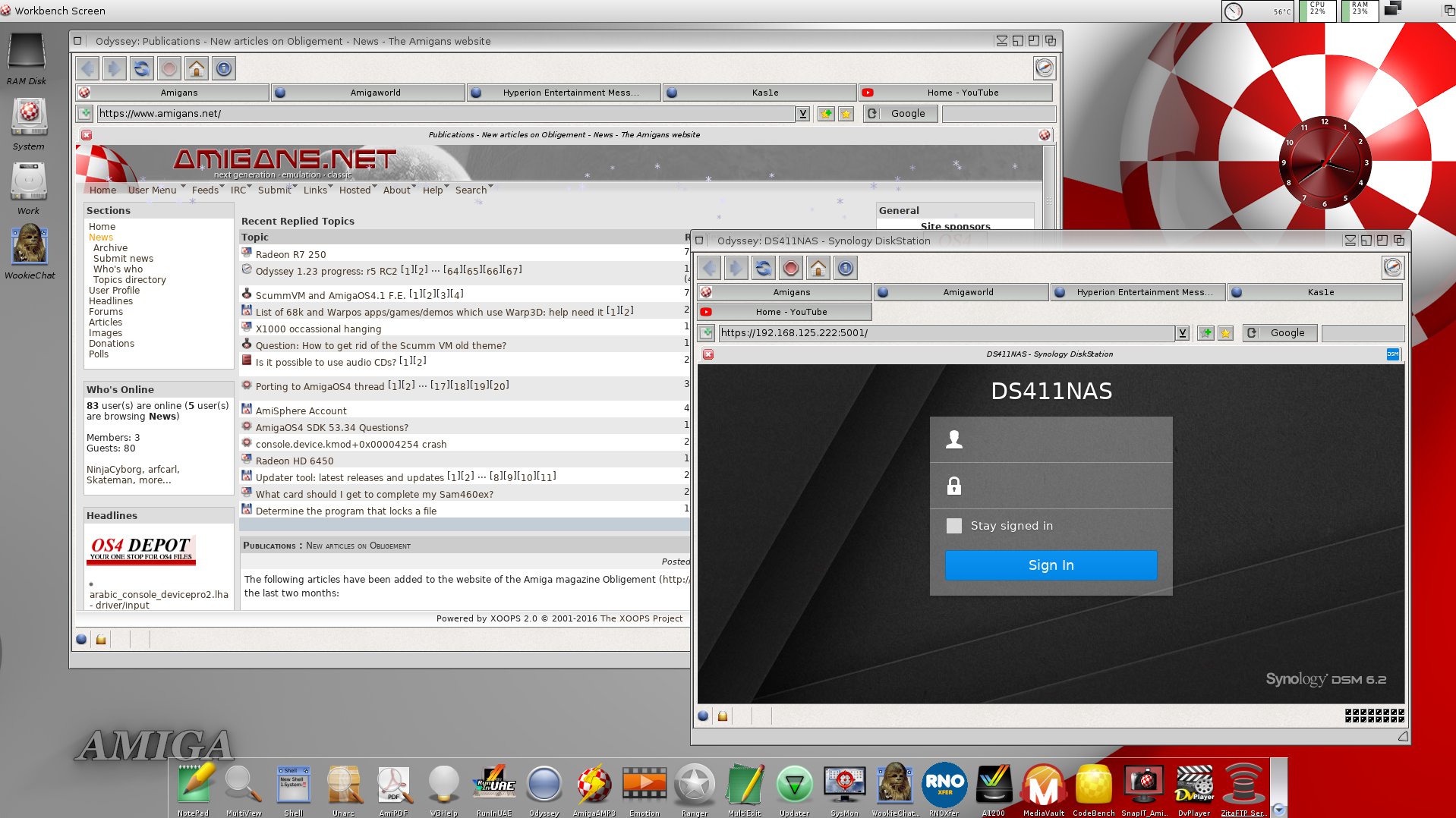The height and width of the screenshot is (818, 1456).
Task: Switch to Hyperion Entertainment tab in Amigans window
Action: coord(564,93)
